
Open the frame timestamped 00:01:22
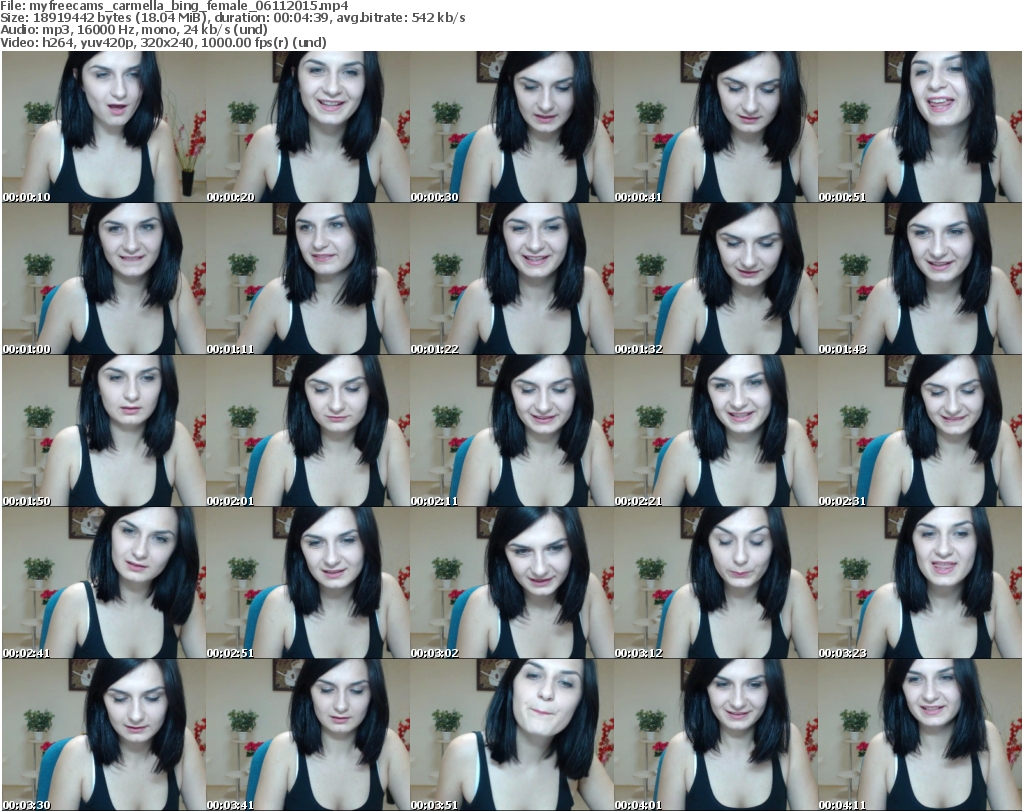pyautogui.click(x=511, y=279)
